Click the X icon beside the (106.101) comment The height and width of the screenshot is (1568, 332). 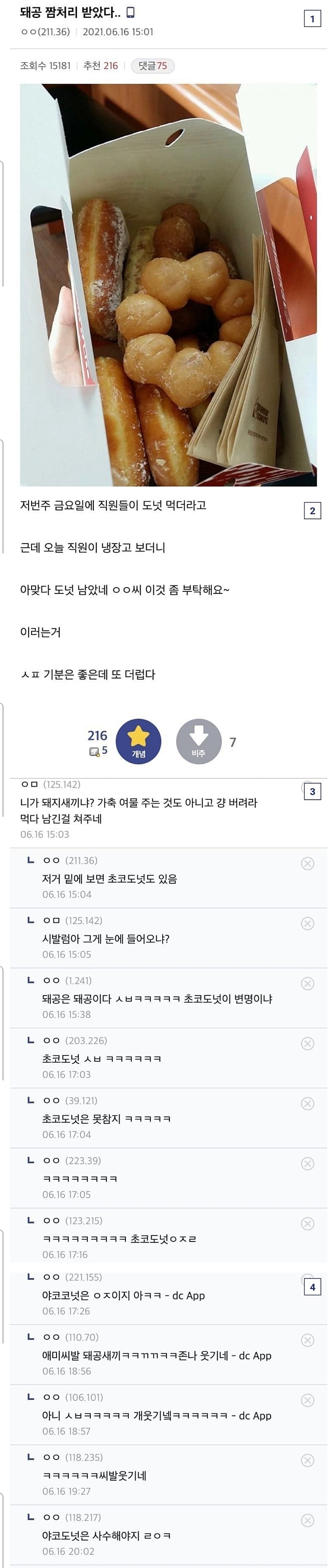308,1400
